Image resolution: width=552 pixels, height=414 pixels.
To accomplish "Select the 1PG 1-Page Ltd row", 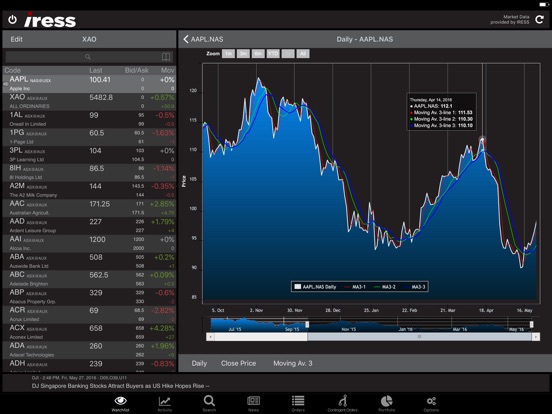I will click(89, 137).
